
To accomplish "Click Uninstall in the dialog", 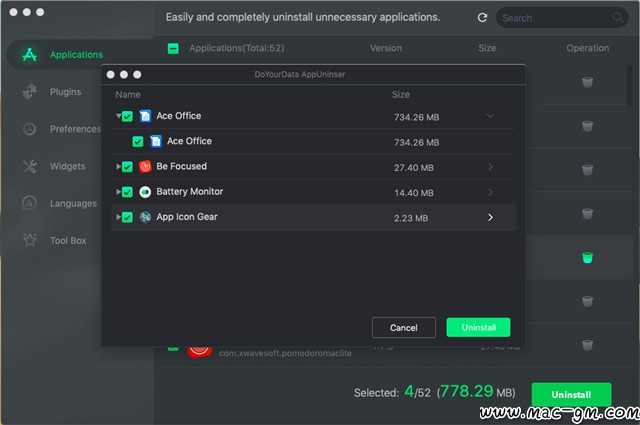I will 478,327.
